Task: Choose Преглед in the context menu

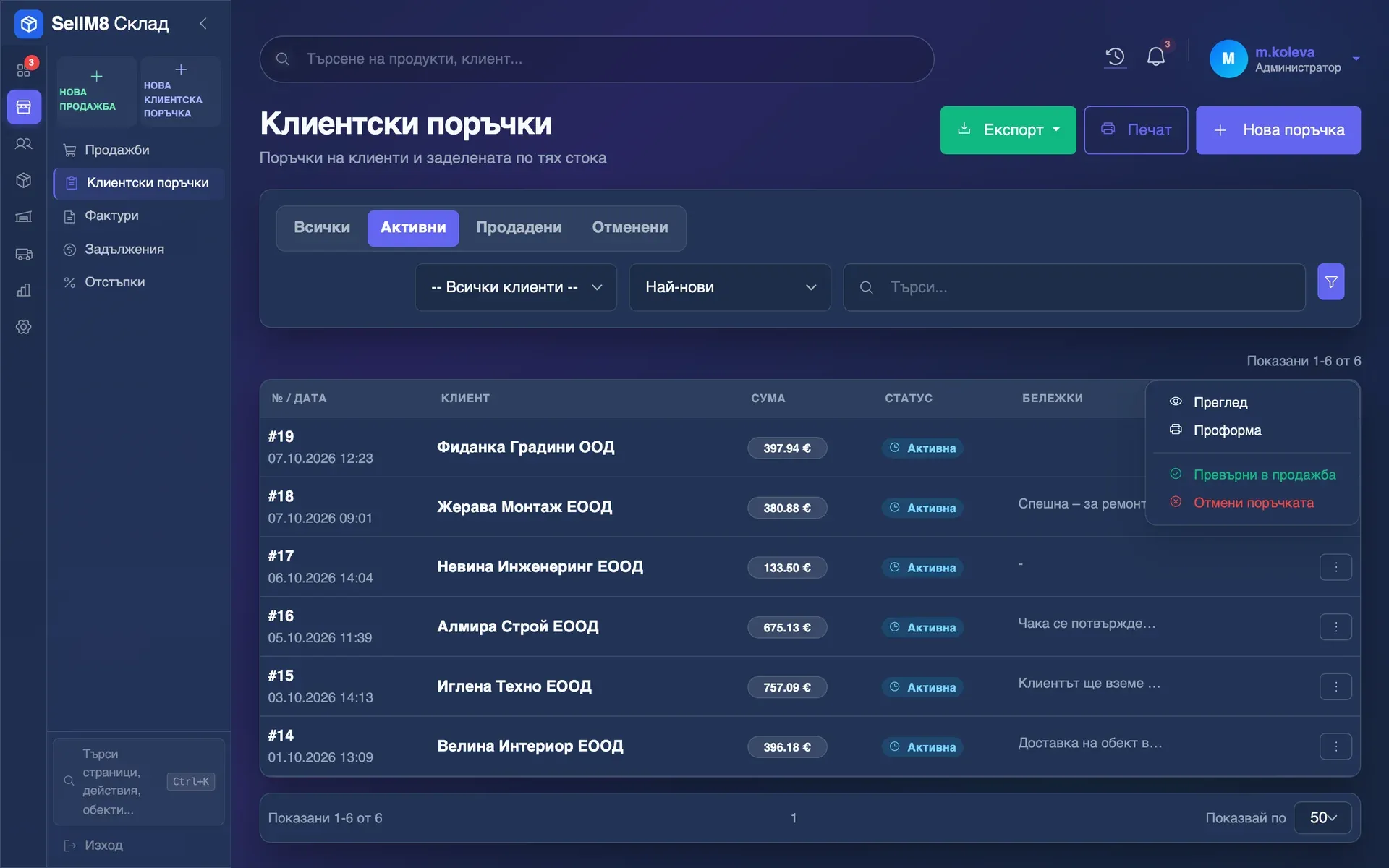Action: pos(1252,402)
